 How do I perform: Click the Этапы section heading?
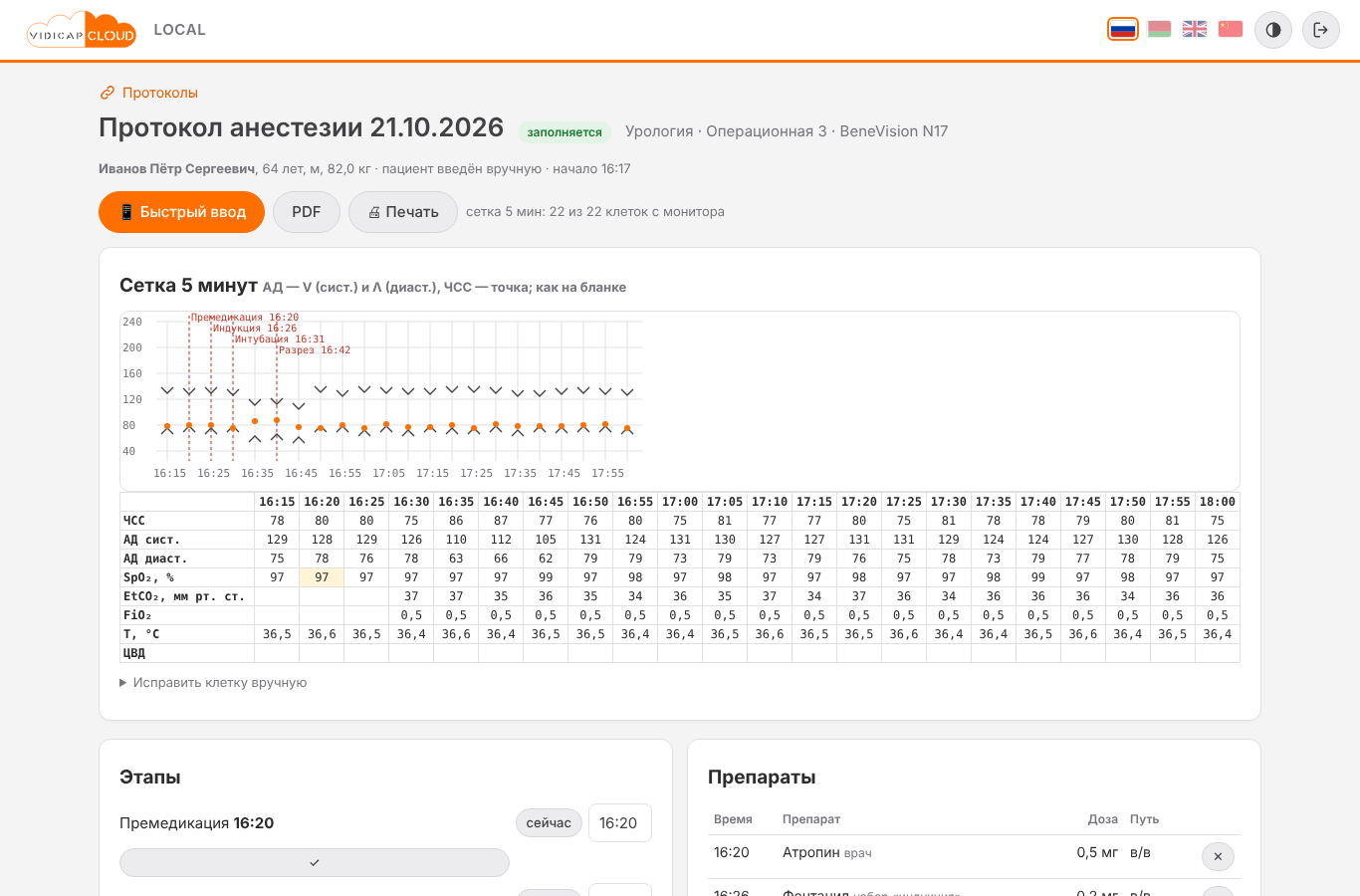coord(150,778)
